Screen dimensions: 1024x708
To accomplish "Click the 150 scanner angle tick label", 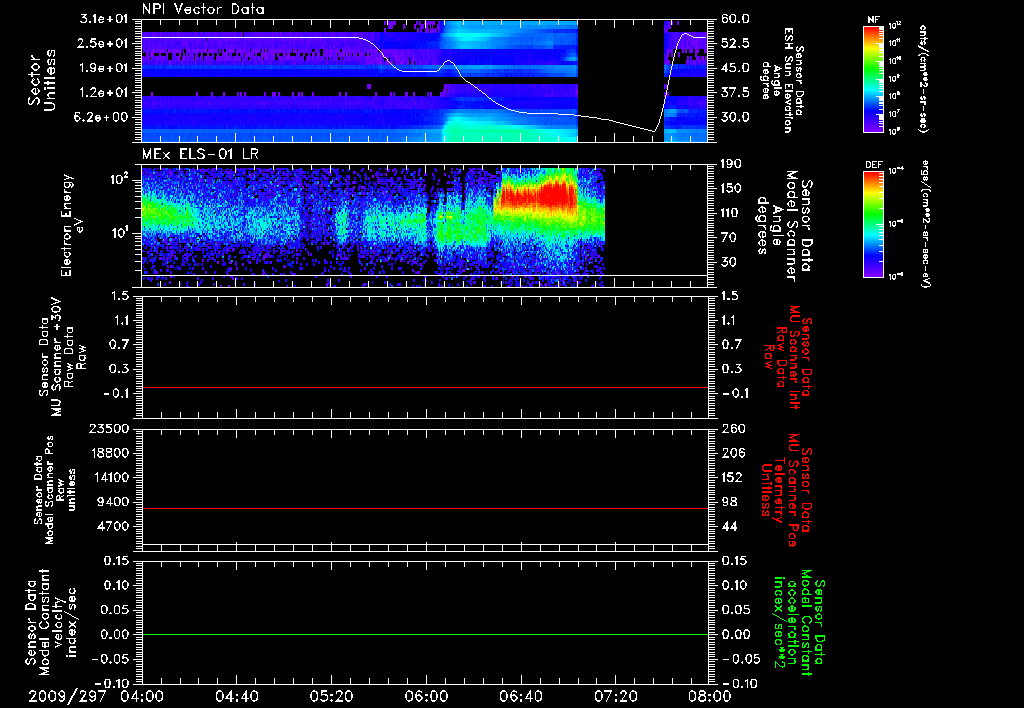I will pyautogui.click(x=731, y=189).
